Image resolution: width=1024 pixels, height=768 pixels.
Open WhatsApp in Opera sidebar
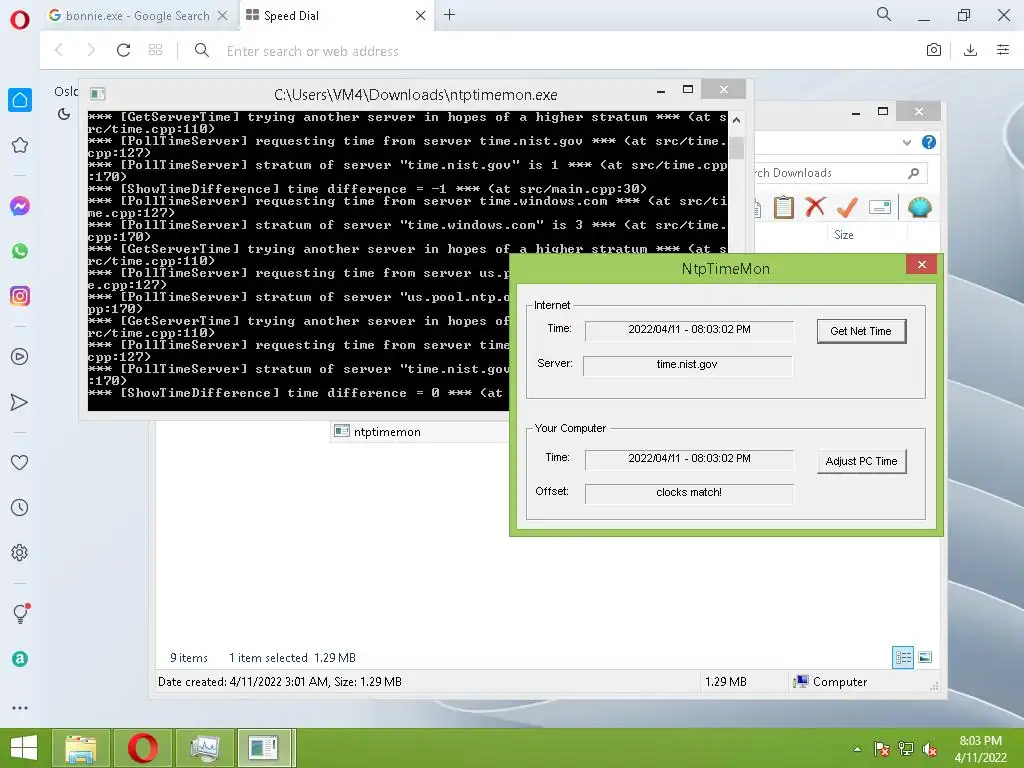point(20,251)
